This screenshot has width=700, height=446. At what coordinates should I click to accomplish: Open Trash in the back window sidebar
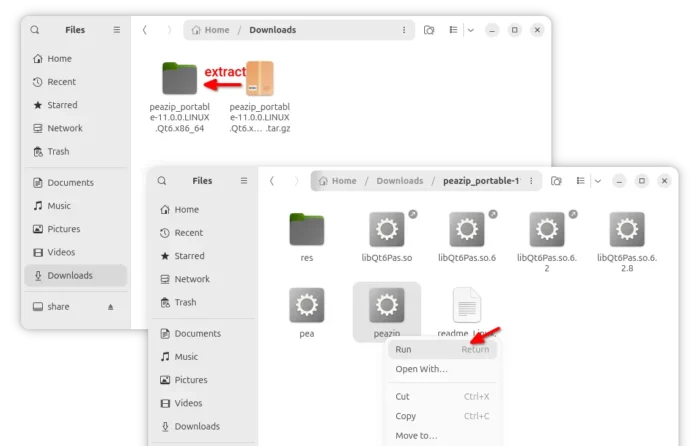click(58, 151)
